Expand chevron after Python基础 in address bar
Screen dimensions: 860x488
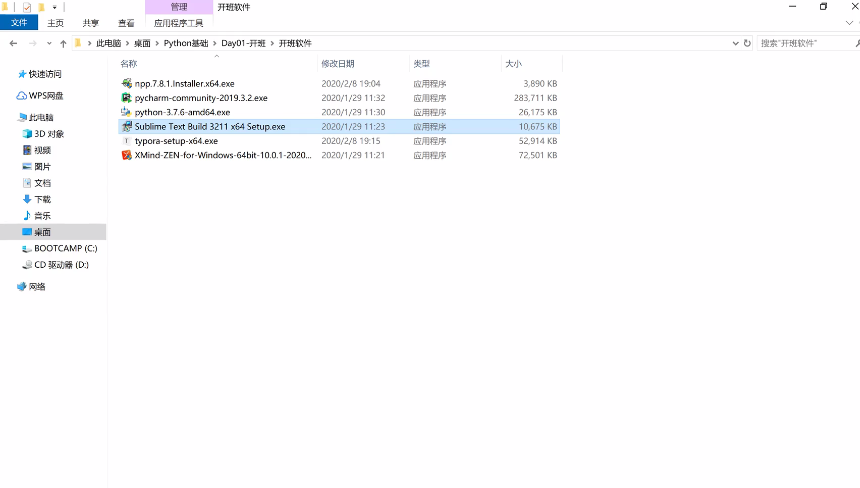pyautogui.click(x=214, y=43)
